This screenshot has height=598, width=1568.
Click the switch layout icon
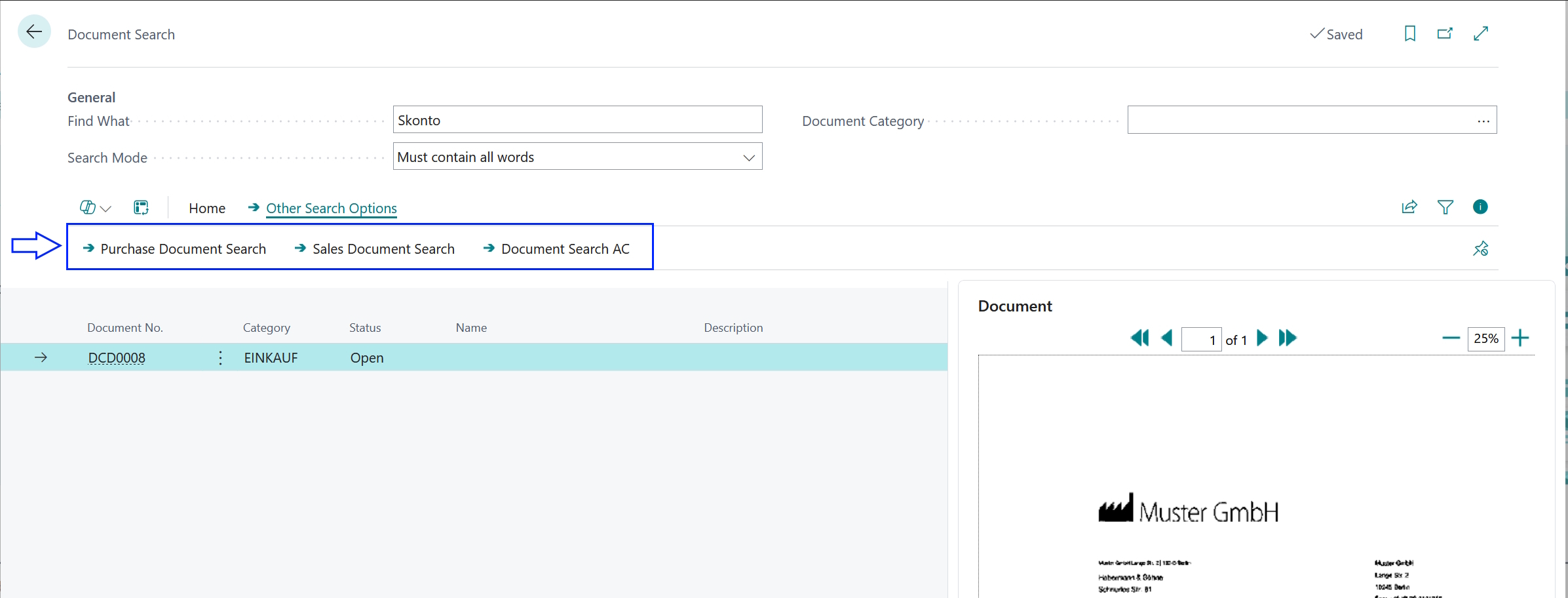point(141,207)
